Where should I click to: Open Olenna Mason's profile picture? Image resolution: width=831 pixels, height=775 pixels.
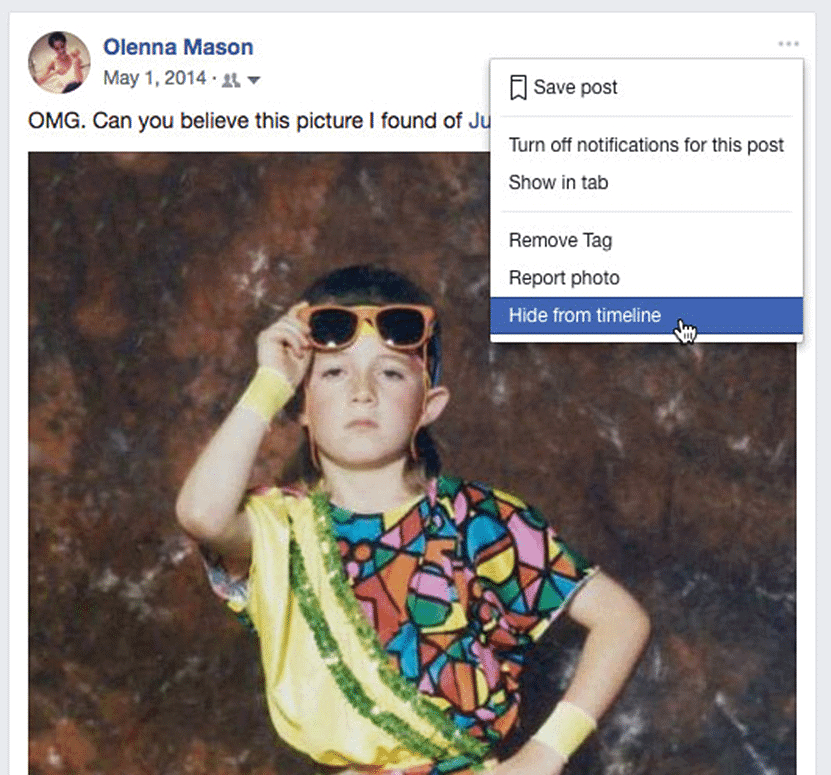point(59,62)
